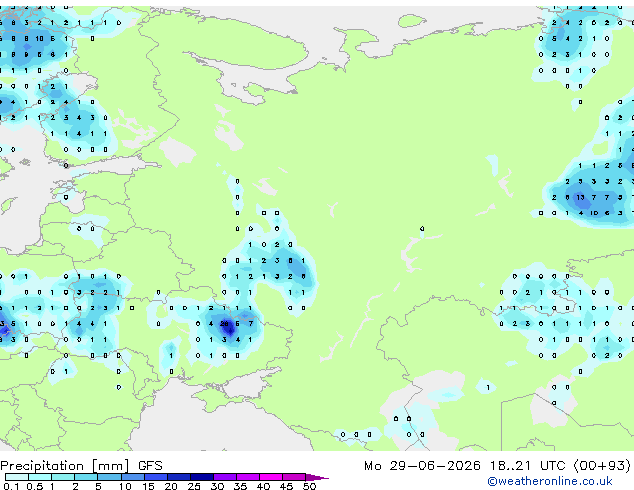
Task: Click the '0.5' label under the legend
Action: pos(35,486)
